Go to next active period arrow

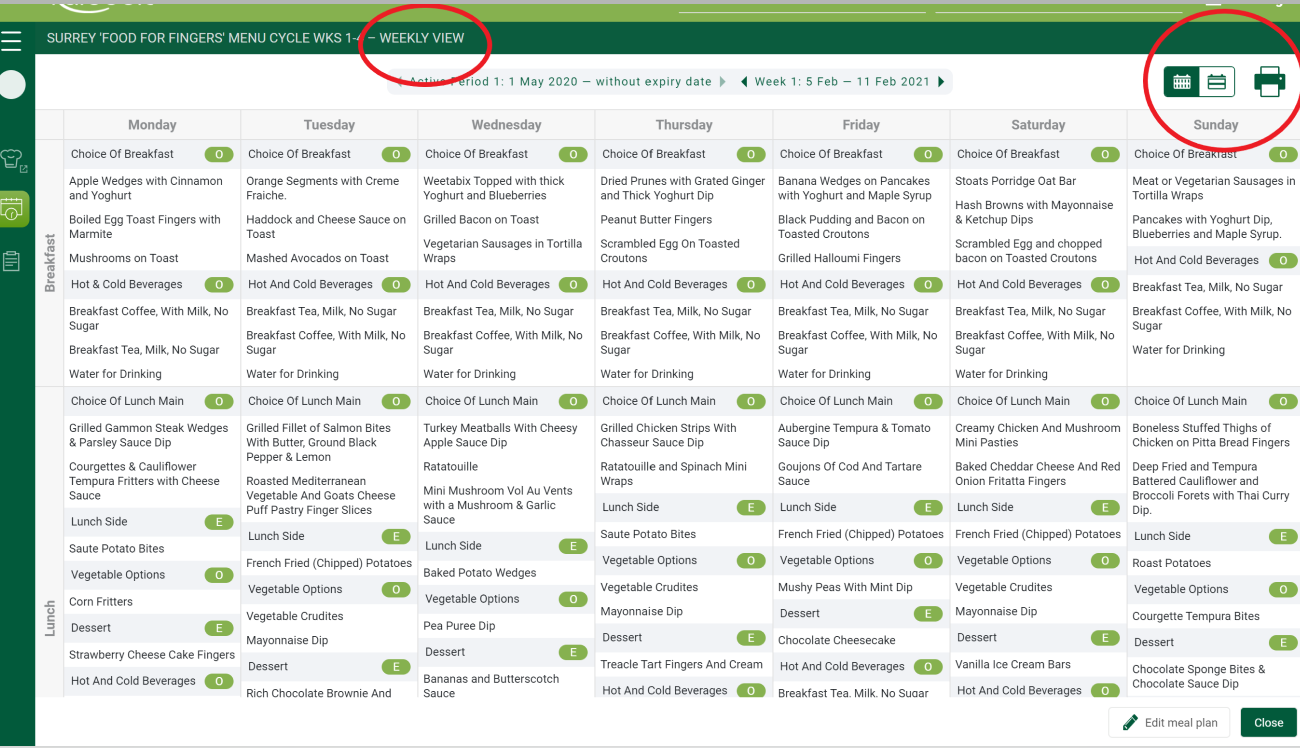pos(723,82)
